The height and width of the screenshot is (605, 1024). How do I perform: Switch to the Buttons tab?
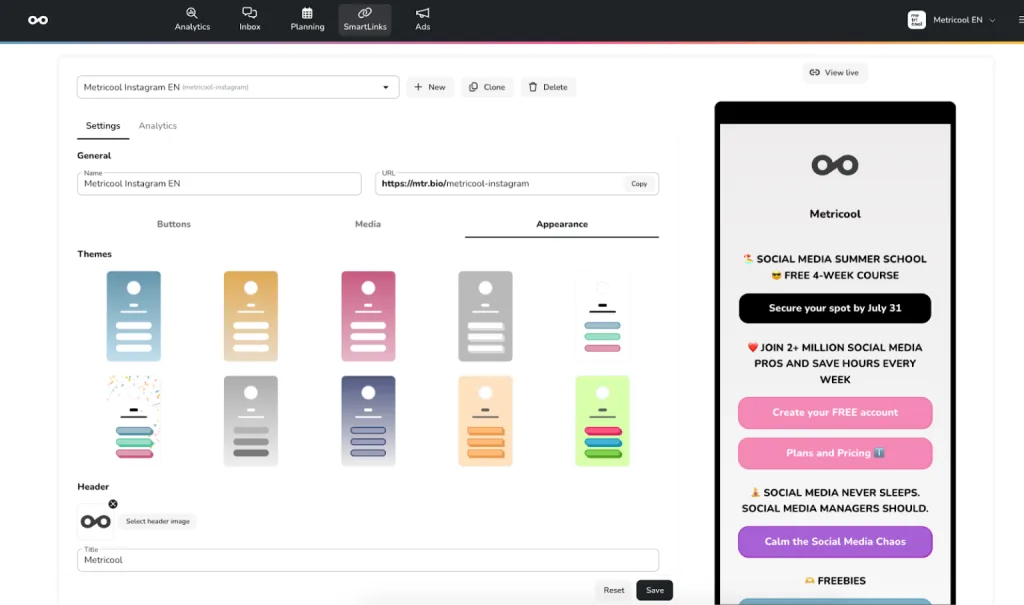(174, 224)
